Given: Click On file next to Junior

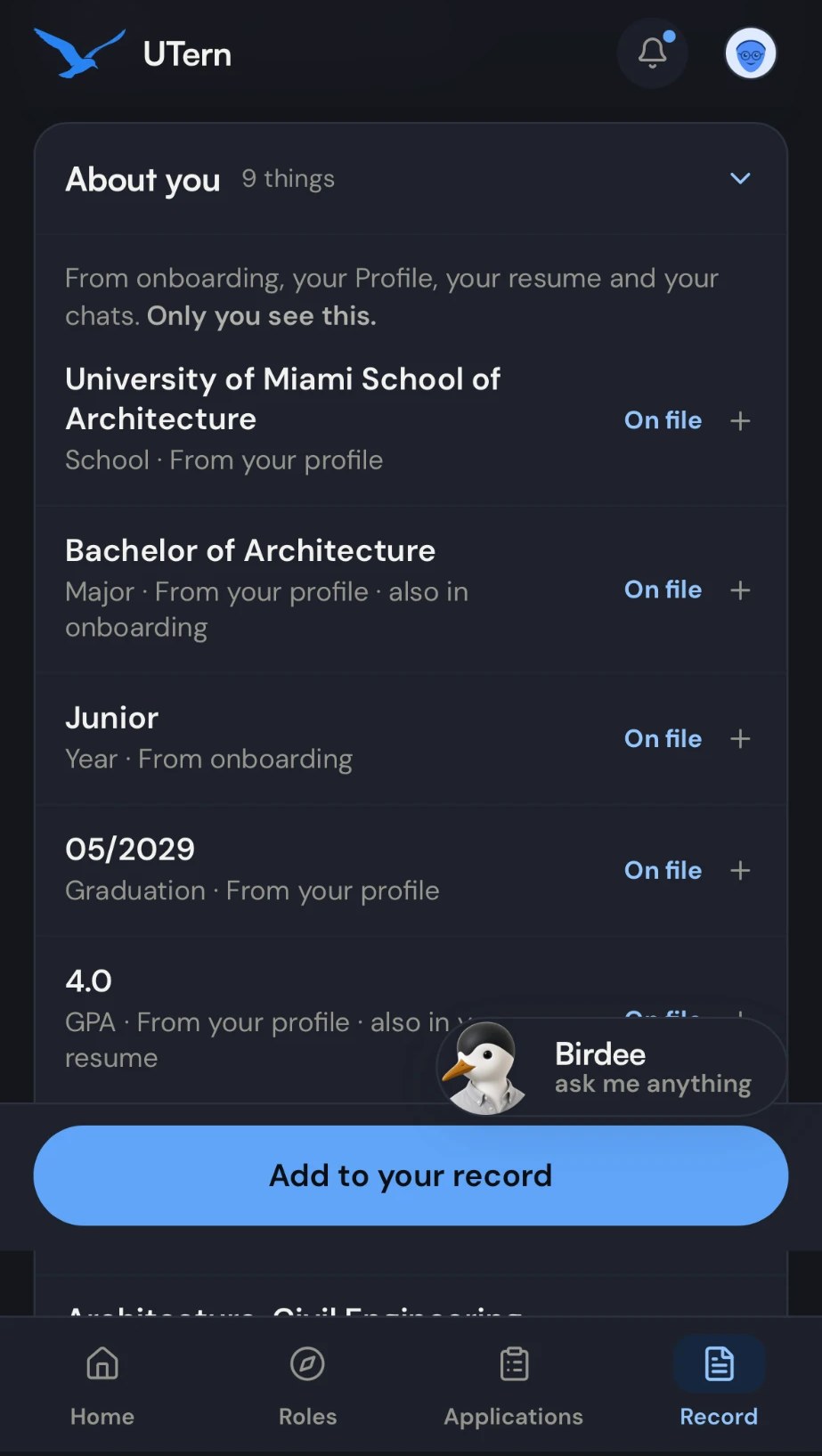Looking at the screenshot, I should click(x=663, y=738).
